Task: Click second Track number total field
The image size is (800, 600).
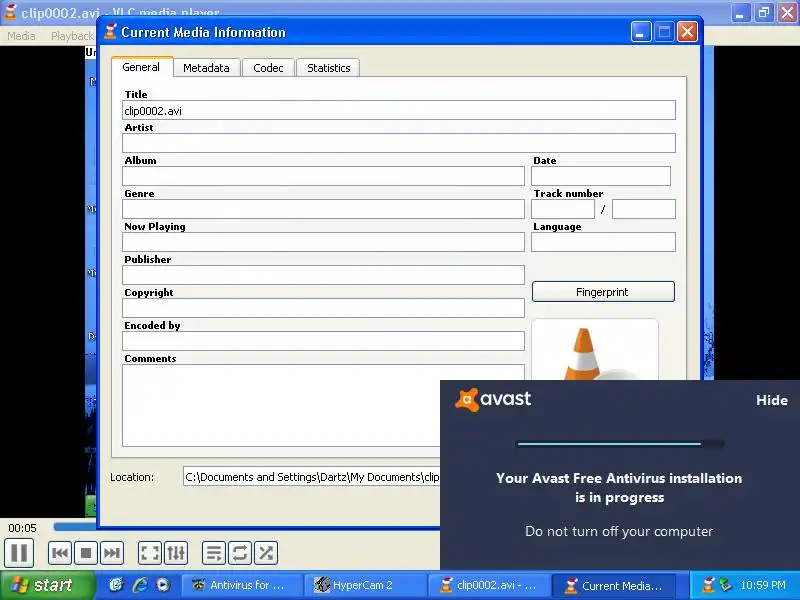Action: pyautogui.click(x=644, y=209)
